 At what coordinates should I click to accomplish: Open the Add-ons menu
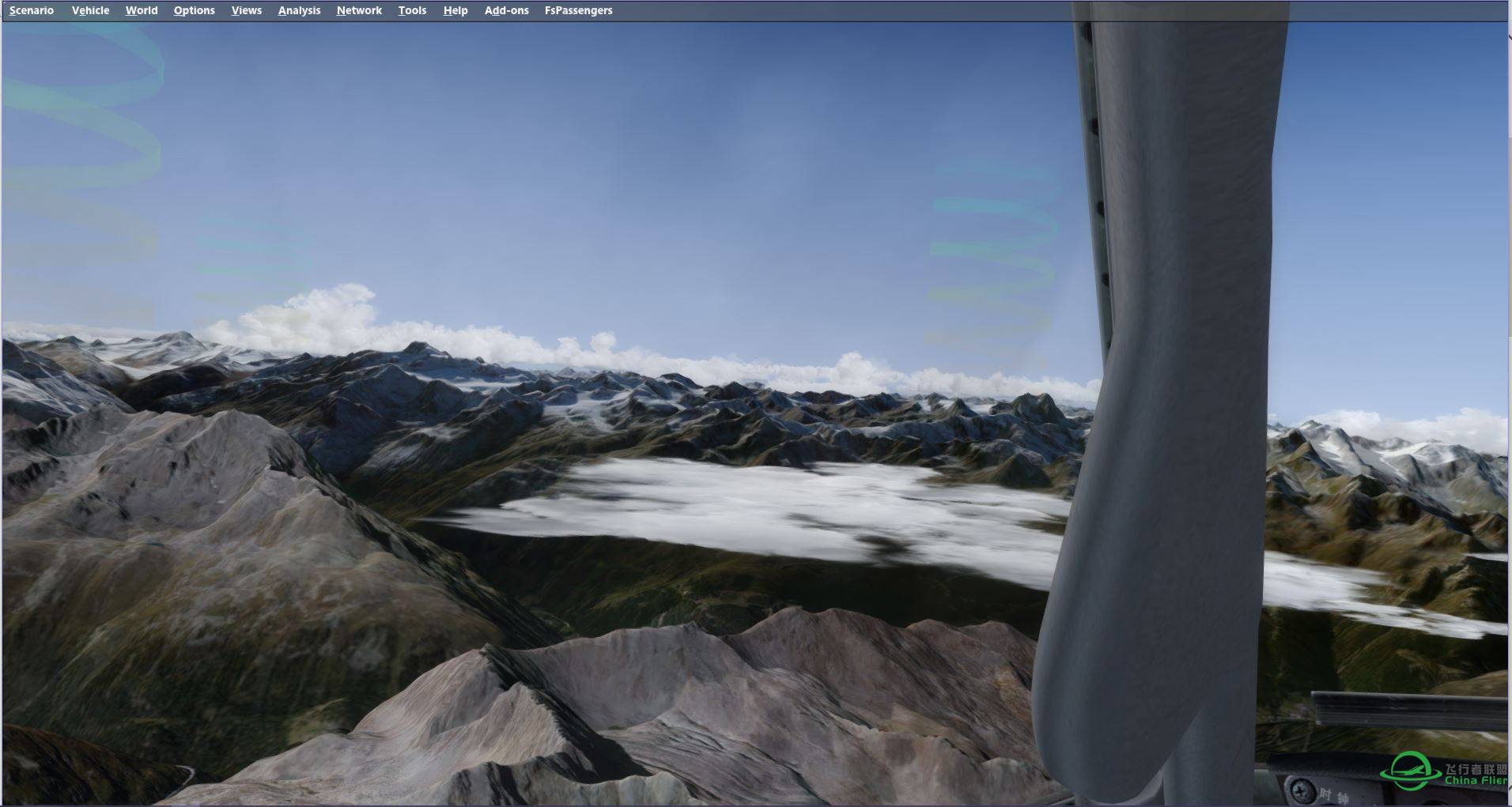pos(506,10)
